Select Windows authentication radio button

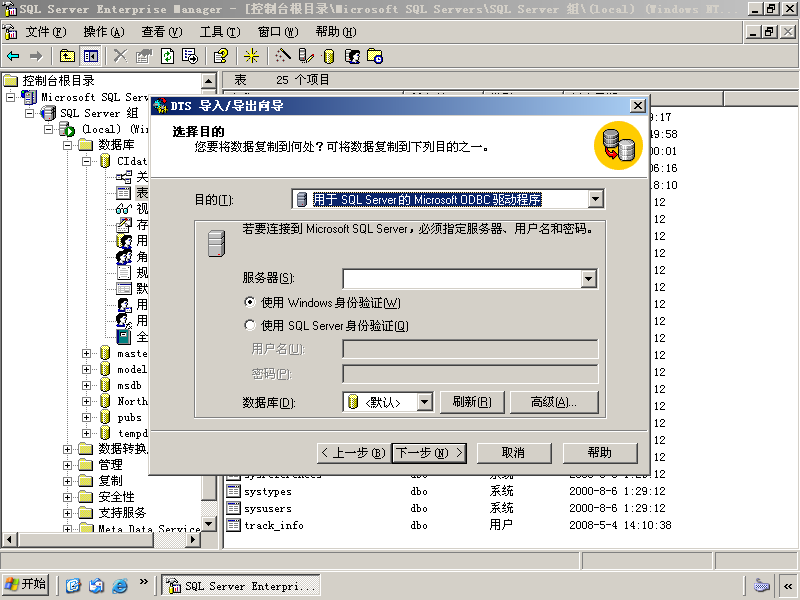tap(249, 302)
